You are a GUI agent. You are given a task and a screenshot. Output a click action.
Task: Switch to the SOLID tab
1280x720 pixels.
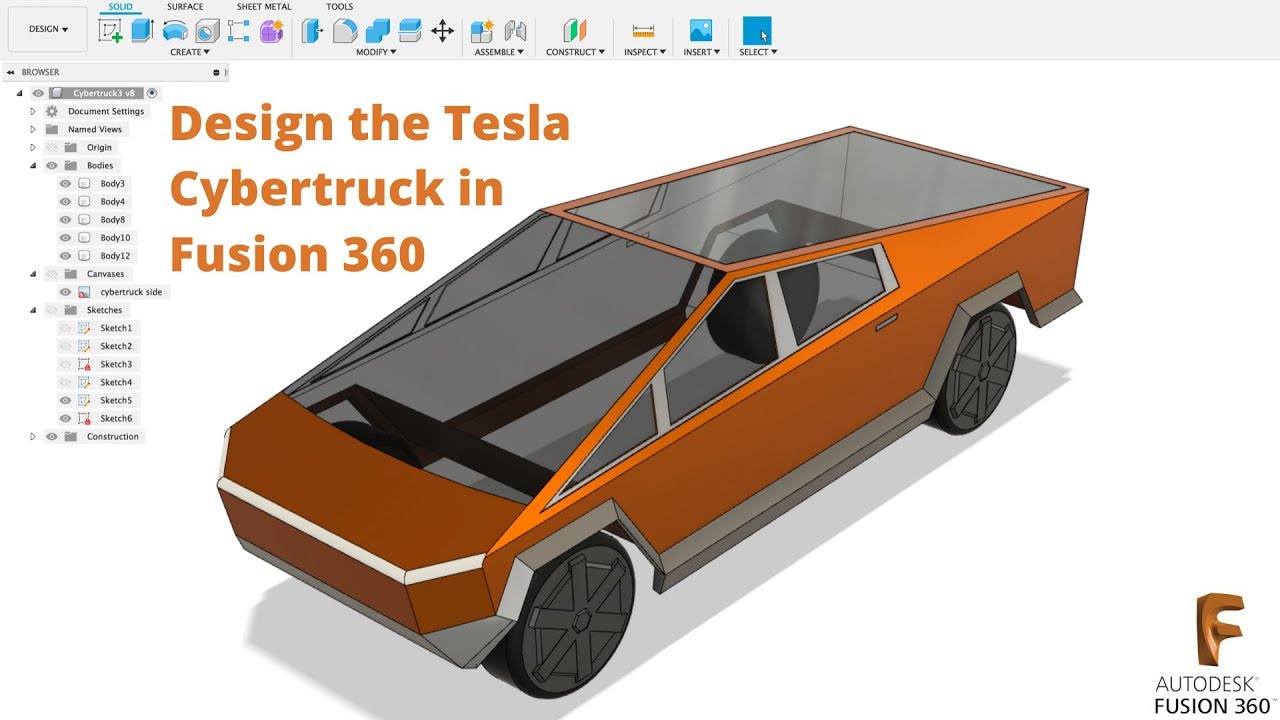(x=120, y=7)
